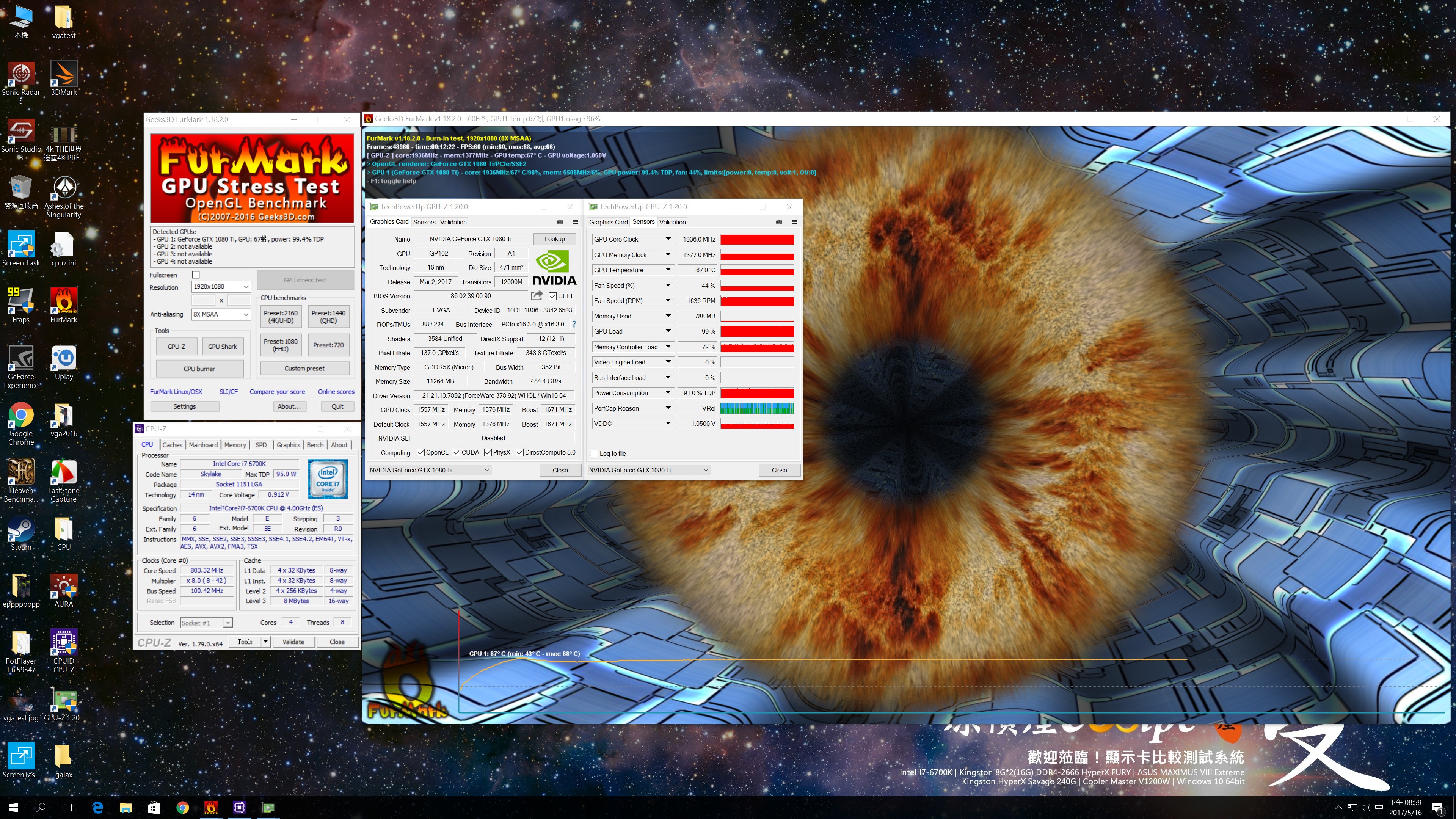This screenshot has height=819, width=1456.
Task: Click the PerfCap Reason color bar
Action: tap(757, 408)
